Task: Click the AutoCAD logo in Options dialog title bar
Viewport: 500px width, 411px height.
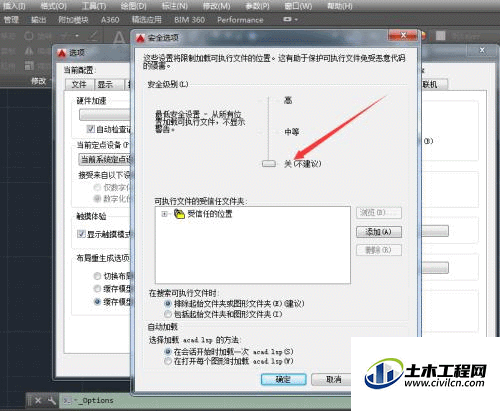Action: [62, 53]
